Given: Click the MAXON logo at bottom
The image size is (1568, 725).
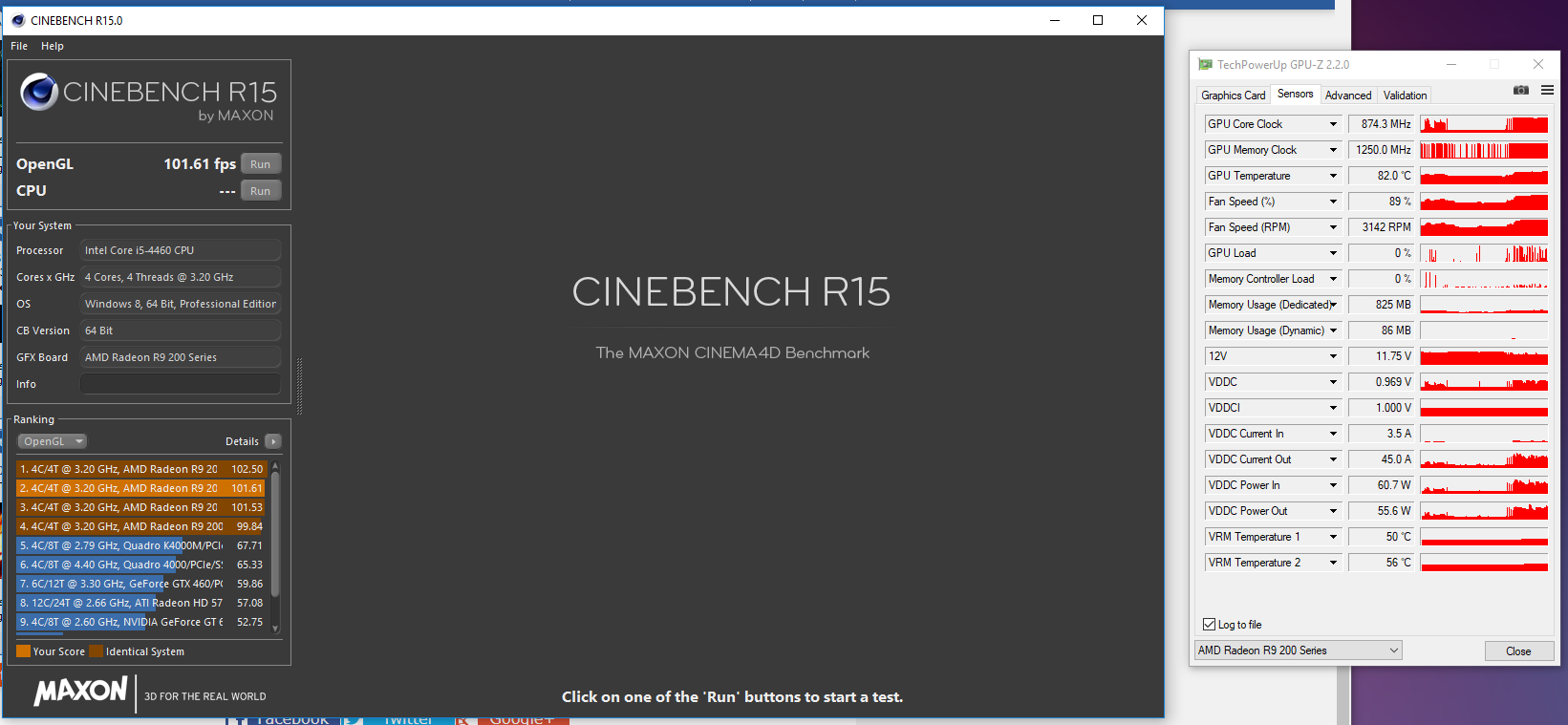Looking at the screenshot, I should coord(81,692).
